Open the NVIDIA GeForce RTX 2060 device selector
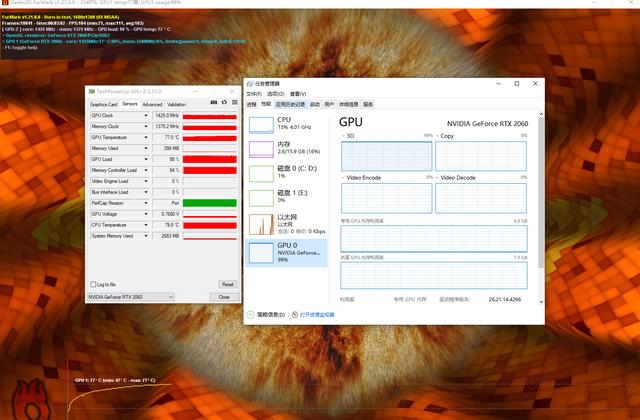640x420 pixels. [x=131, y=297]
